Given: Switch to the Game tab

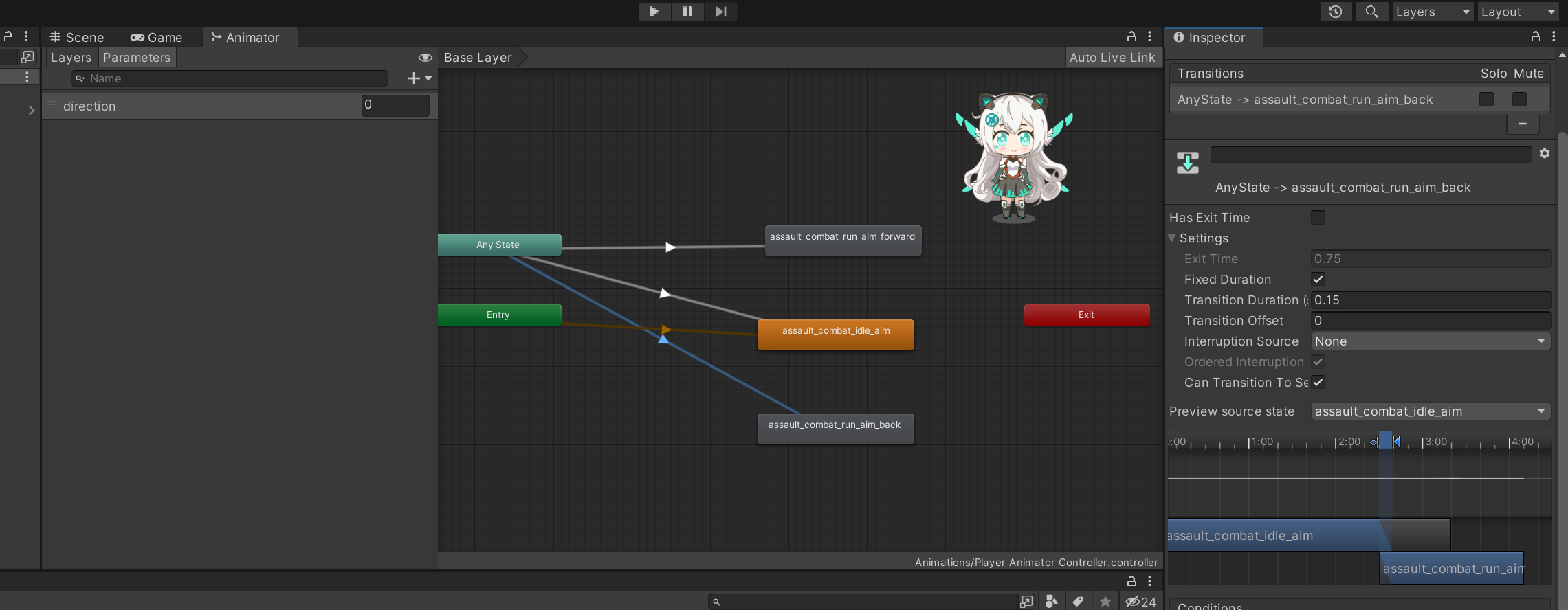Looking at the screenshot, I should 157,37.
